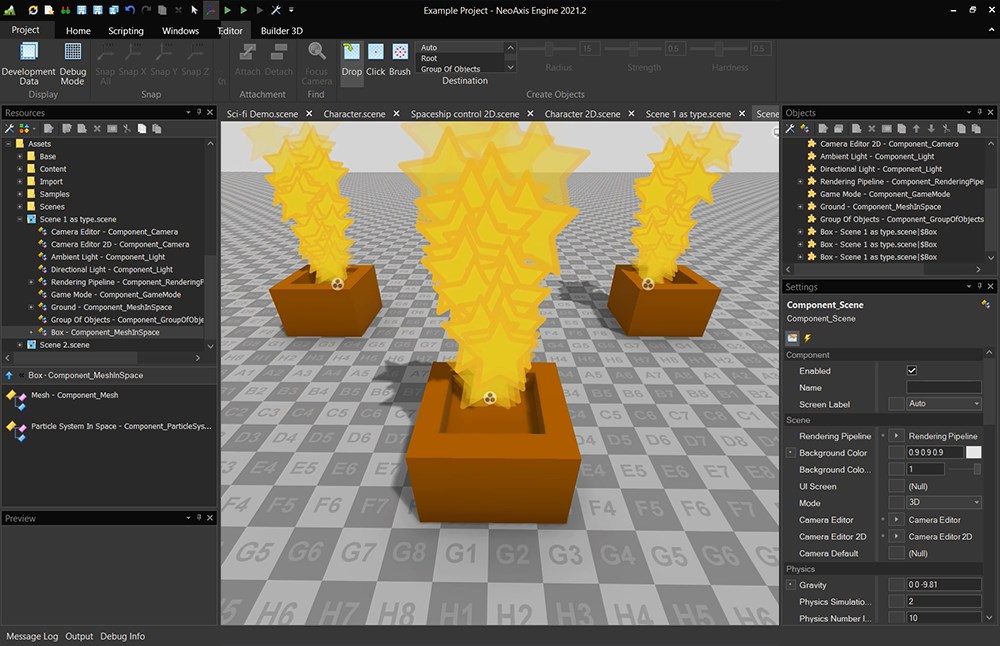Expand the Background Color property
This screenshot has height=646, width=1000.
click(x=790, y=453)
